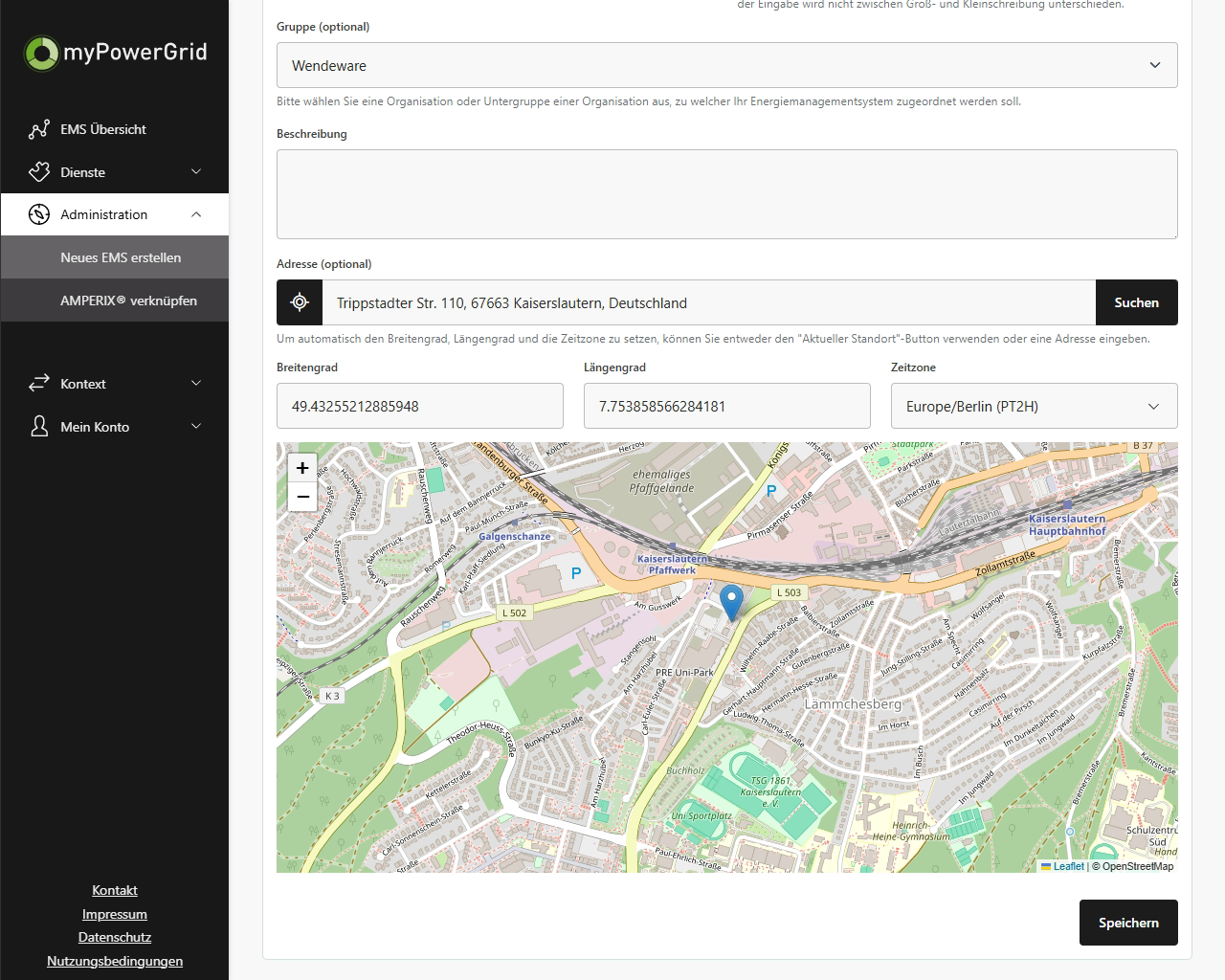1225x980 pixels.
Task: Click into the Beschreibung text area
Action: pos(727,194)
